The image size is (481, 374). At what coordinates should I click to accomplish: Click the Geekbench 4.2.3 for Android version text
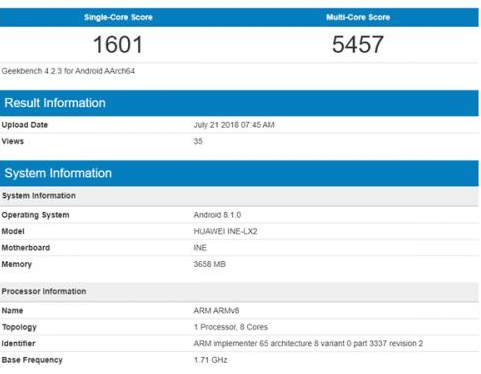click(68, 71)
